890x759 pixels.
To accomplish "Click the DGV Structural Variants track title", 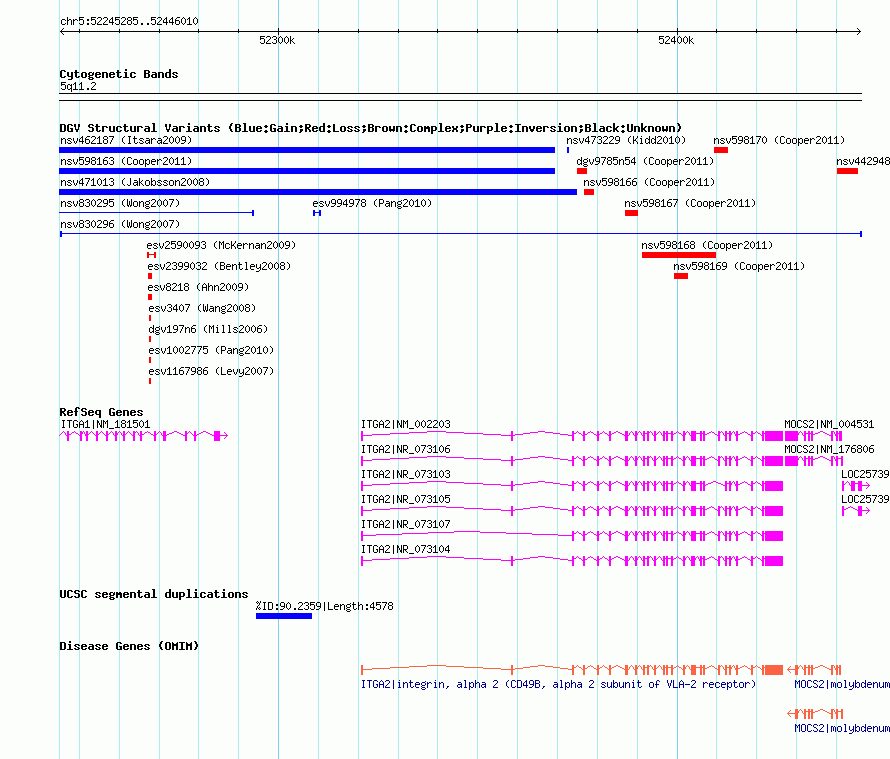I will click(x=371, y=128).
